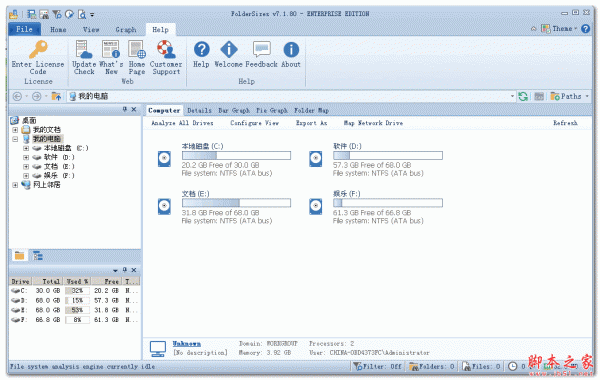Open the Bar Graph tab
600x380 pixels.
[234, 110]
